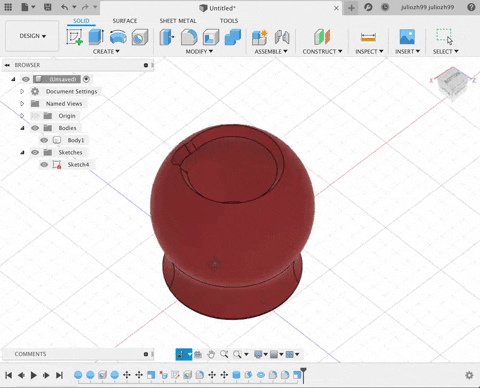Viewport: 480px width, 388px height.
Task: Open the CREATE dropdown menu
Action: click(106, 52)
